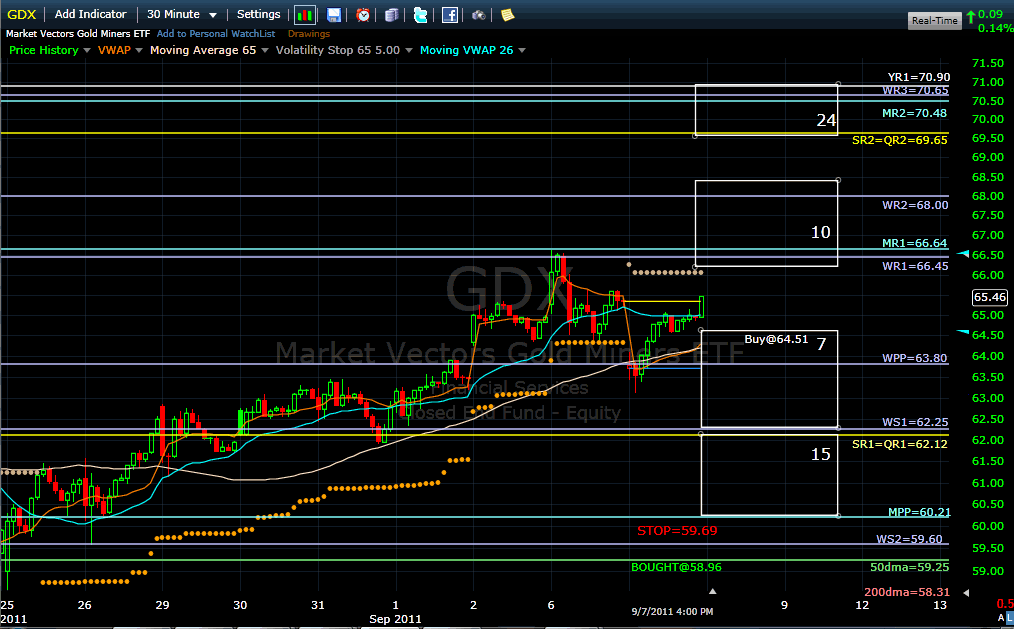
Task: Select the 200dma=58.31 label
Action: pos(907,592)
